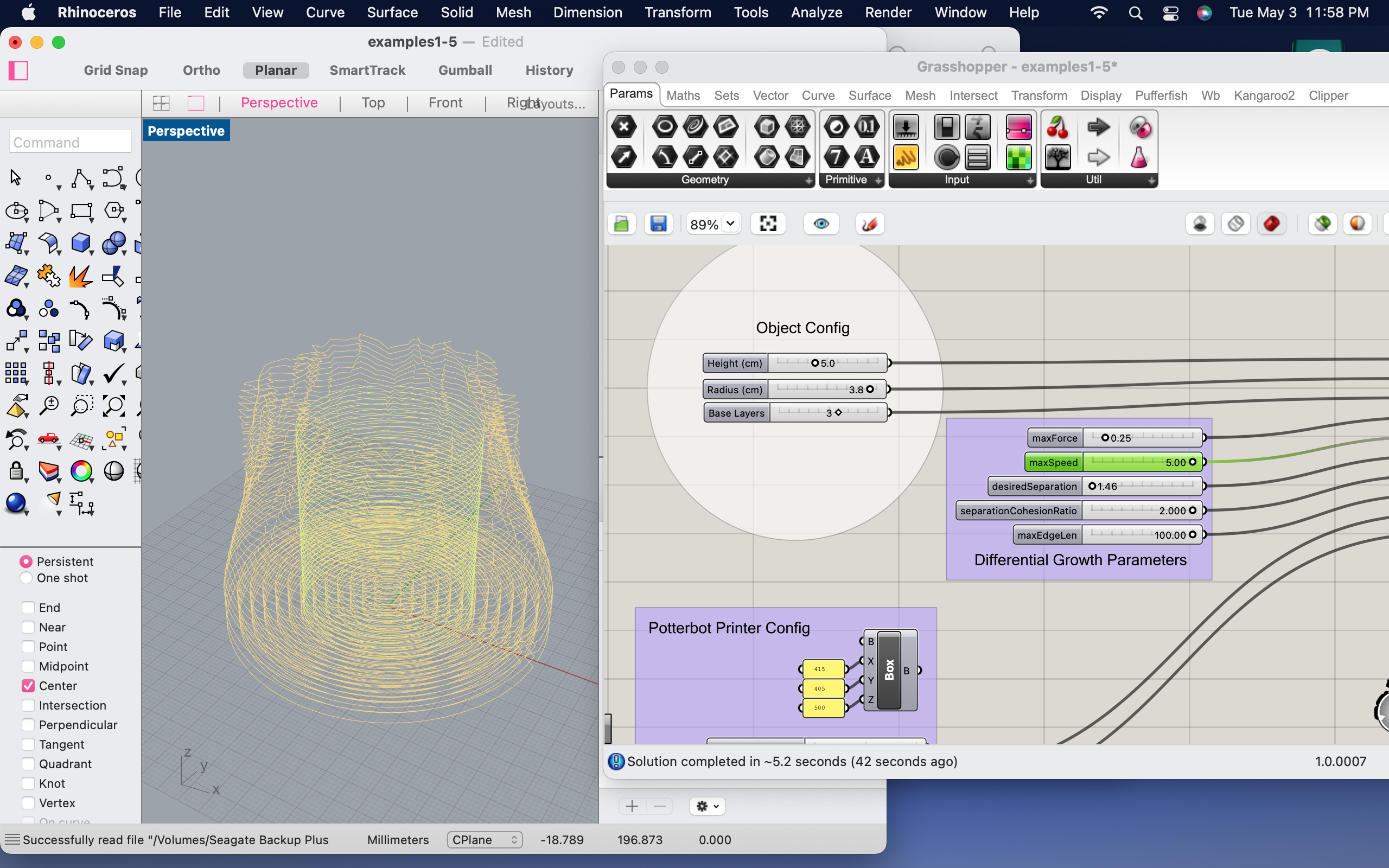Click the Input panel expand button
1389x868 pixels.
coord(1029,179)
